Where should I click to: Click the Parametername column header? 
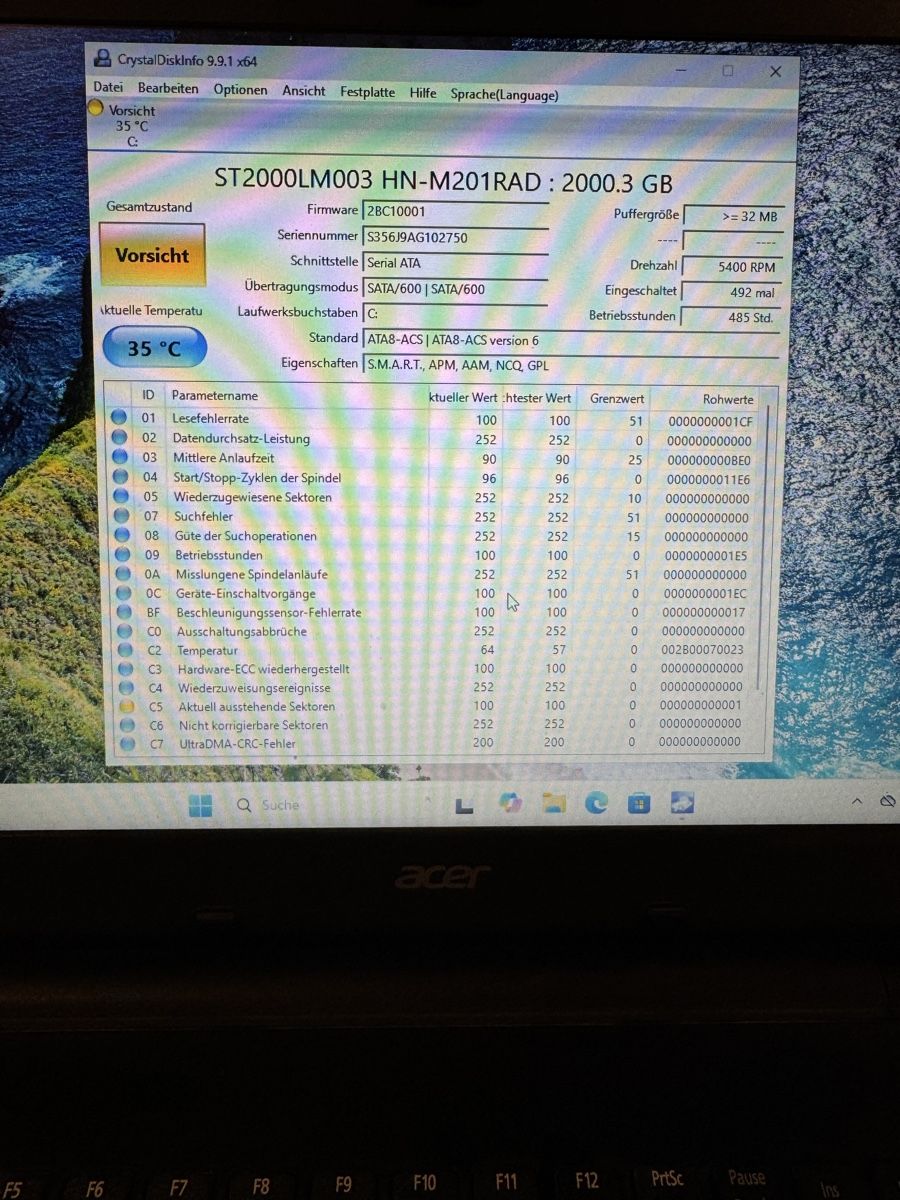click(214, 396)
